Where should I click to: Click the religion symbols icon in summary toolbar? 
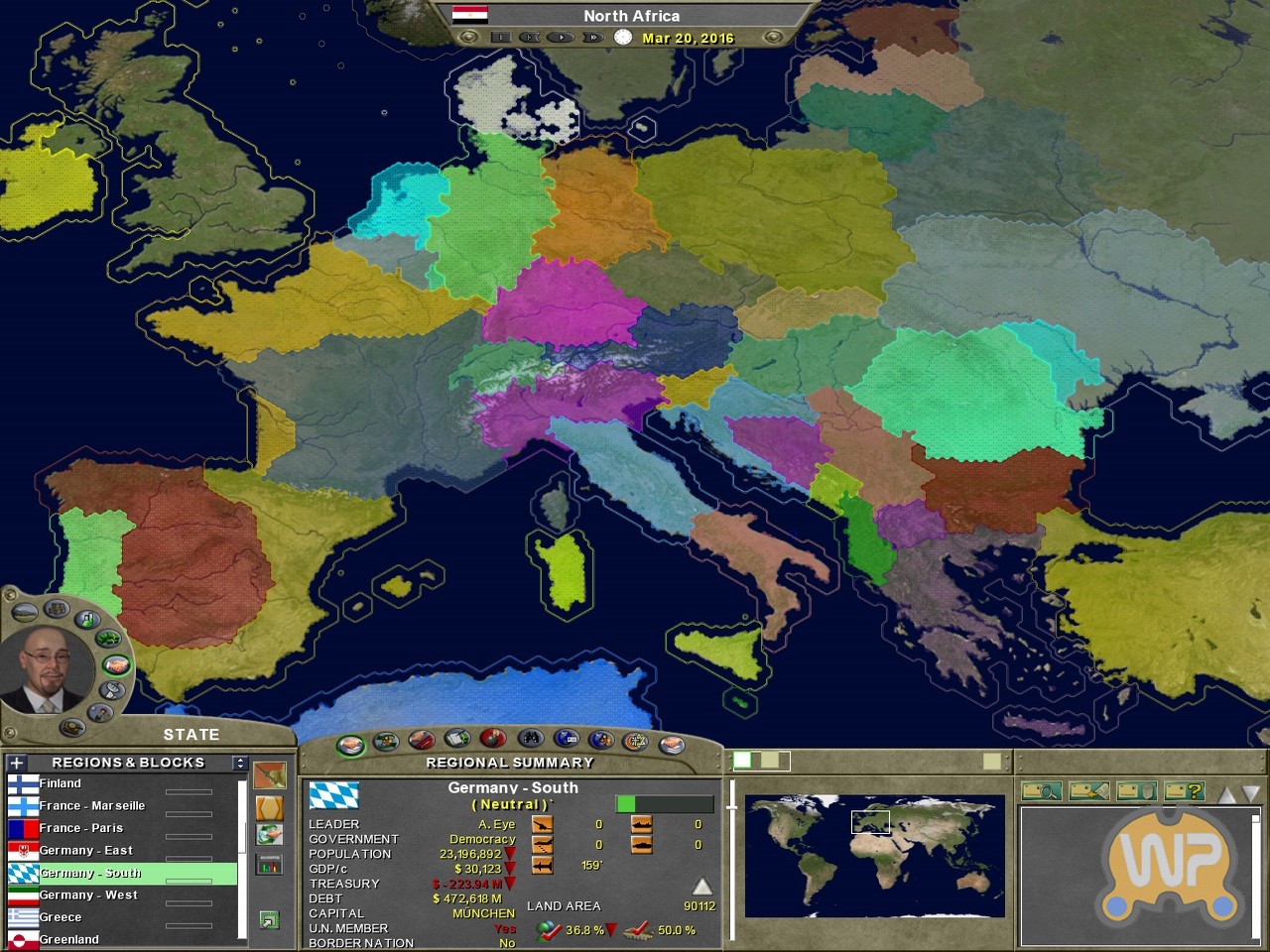(636, 741)
